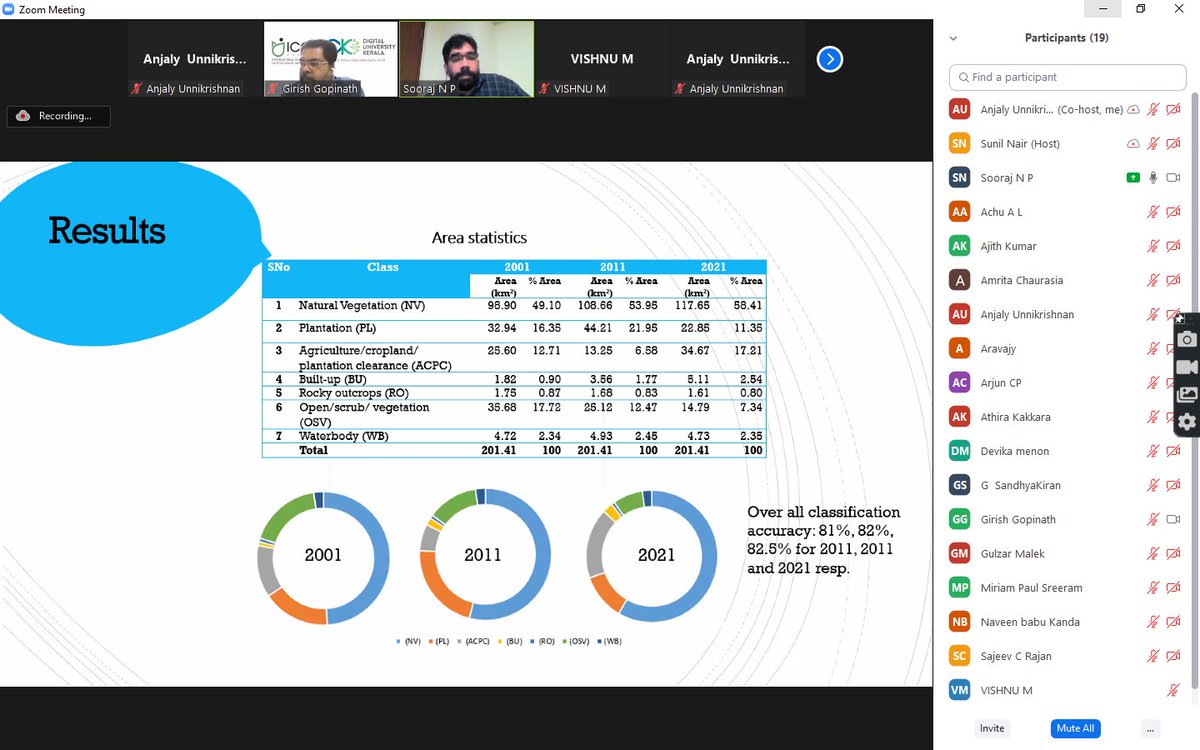
Task: Click the 'Results' slide title
Action: point(107,231)
